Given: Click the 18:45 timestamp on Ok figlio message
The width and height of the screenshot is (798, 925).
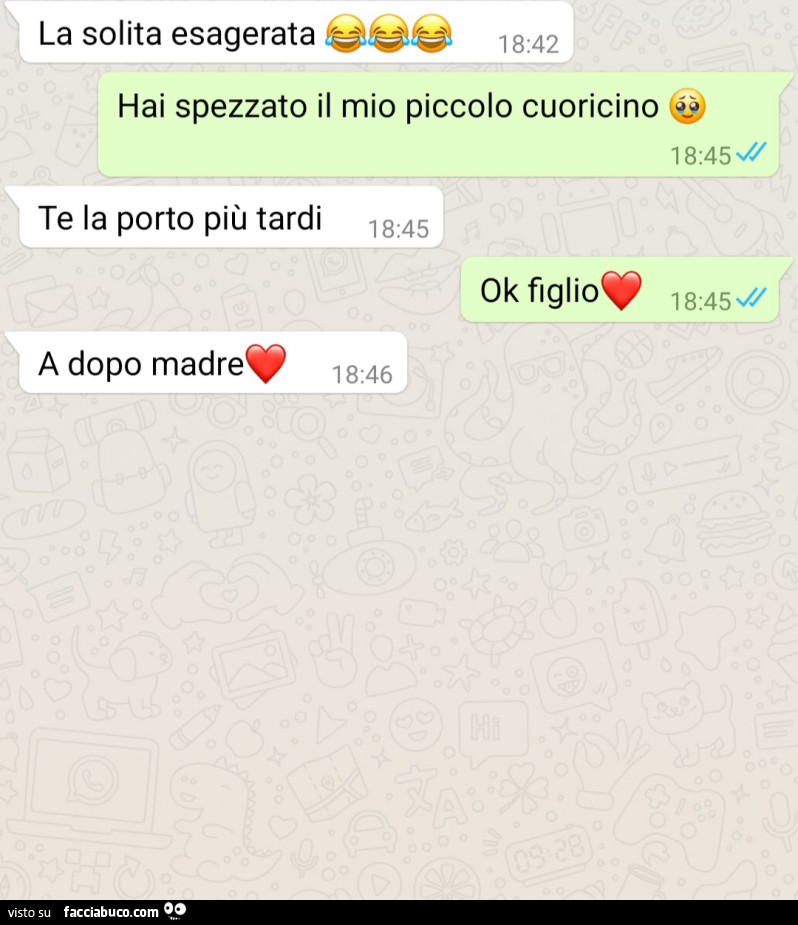Looking at the screenshot, I should click(x=701, y=301).
